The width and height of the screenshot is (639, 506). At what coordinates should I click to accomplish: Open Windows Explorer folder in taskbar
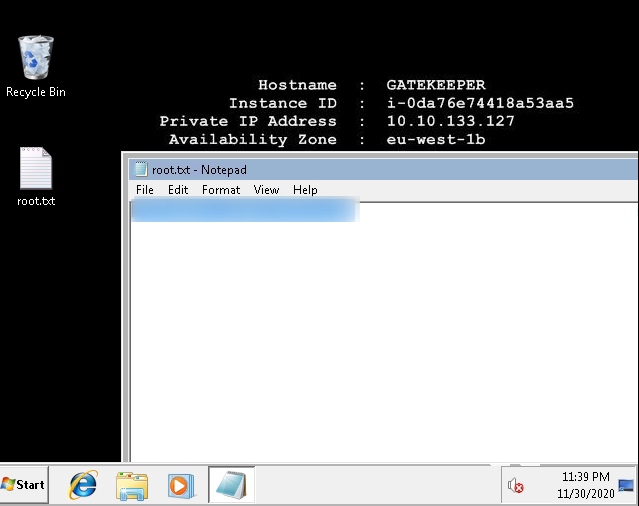(x=132, y=485)
